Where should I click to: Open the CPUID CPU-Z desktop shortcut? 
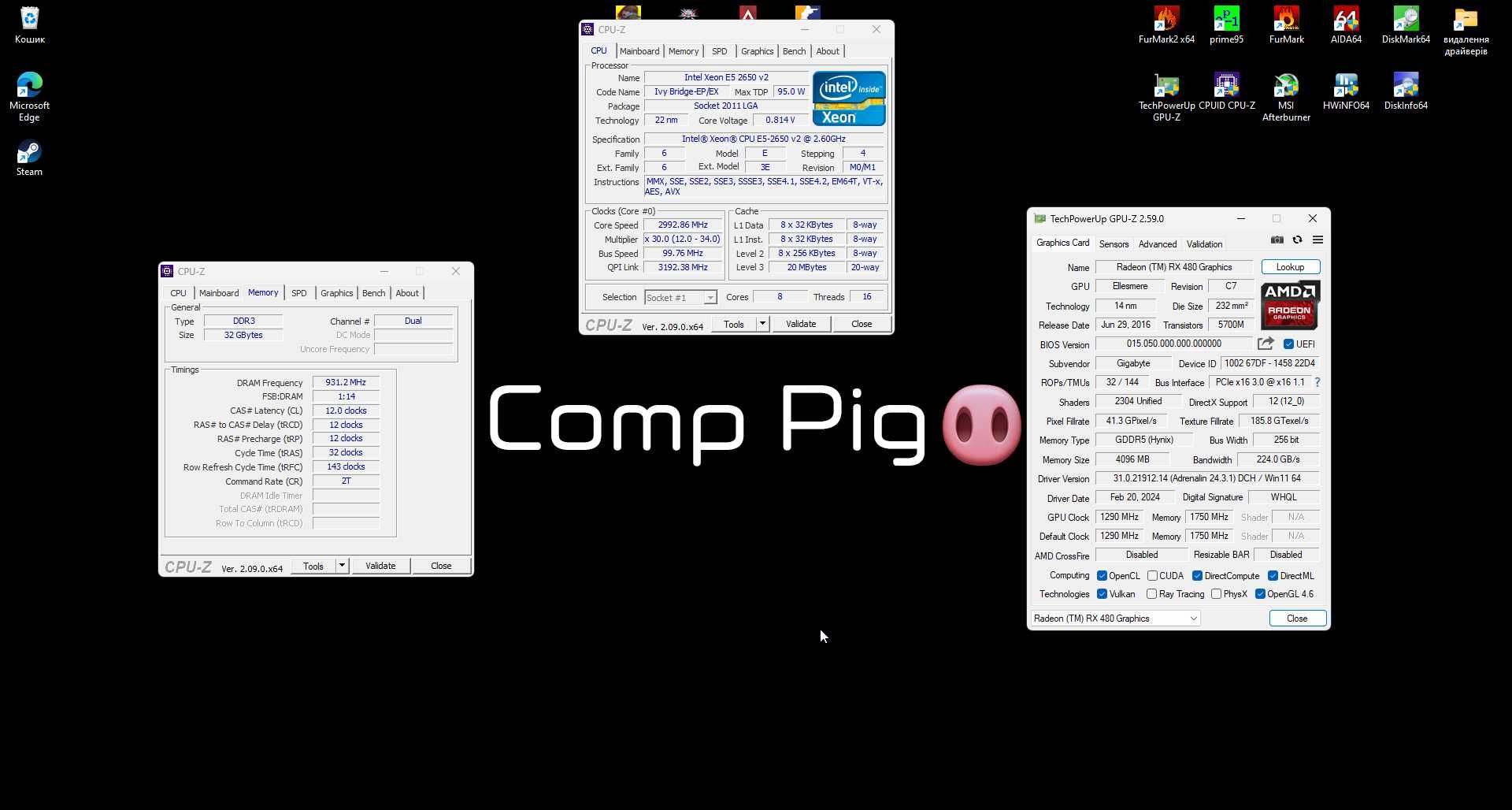[1226, 91]
